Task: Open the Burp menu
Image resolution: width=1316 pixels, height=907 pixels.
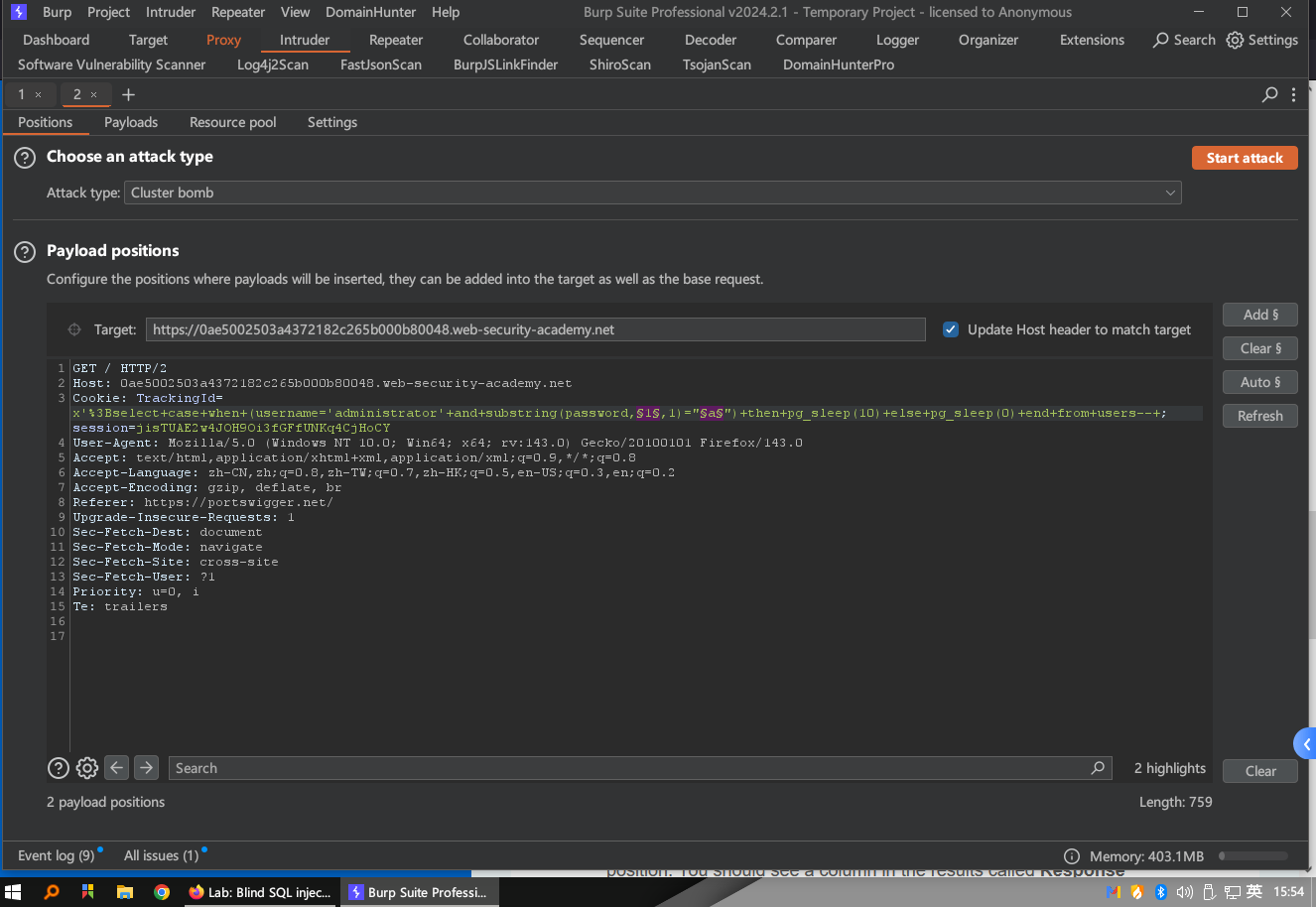Action: [x=58, y=12]
